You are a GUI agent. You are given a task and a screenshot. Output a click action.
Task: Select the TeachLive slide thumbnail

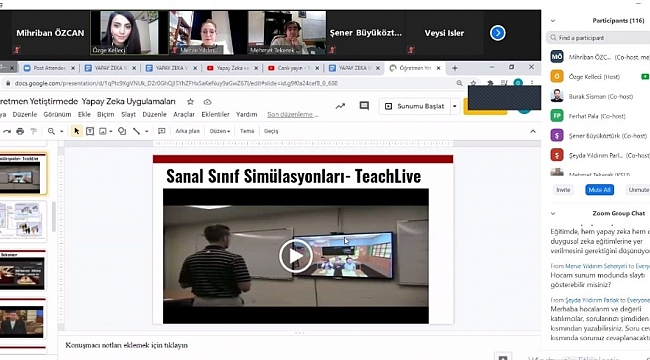pyautogui.click(x=23, y=174)
